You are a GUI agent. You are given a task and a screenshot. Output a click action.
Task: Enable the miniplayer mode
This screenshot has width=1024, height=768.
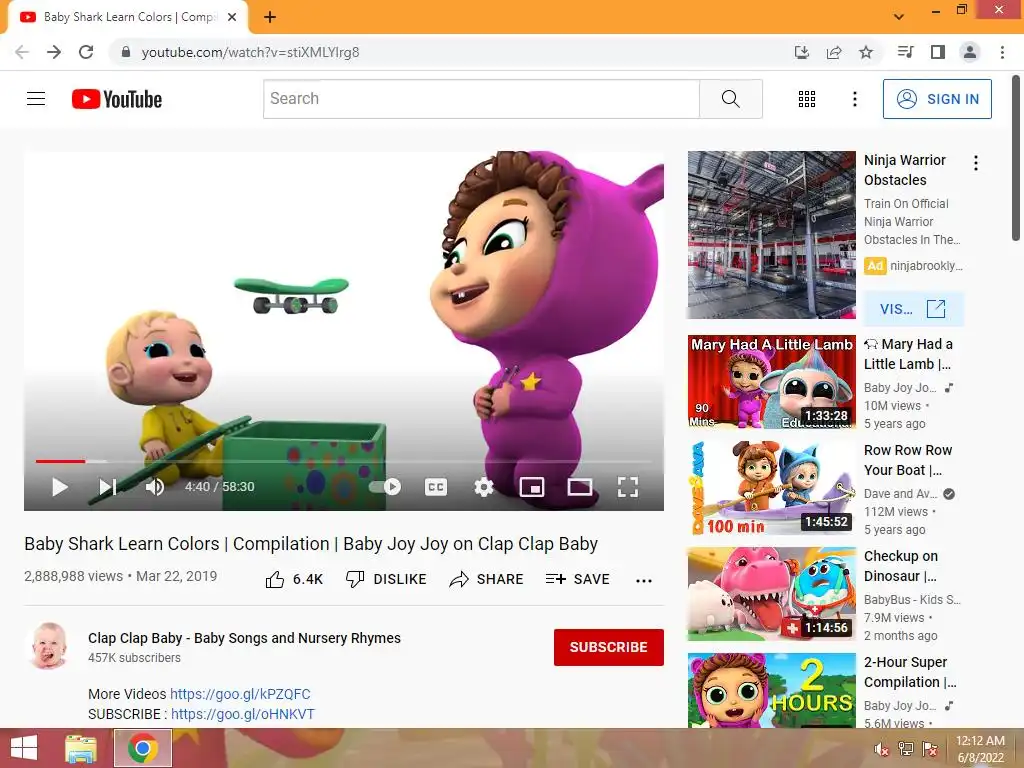(532, 487)
